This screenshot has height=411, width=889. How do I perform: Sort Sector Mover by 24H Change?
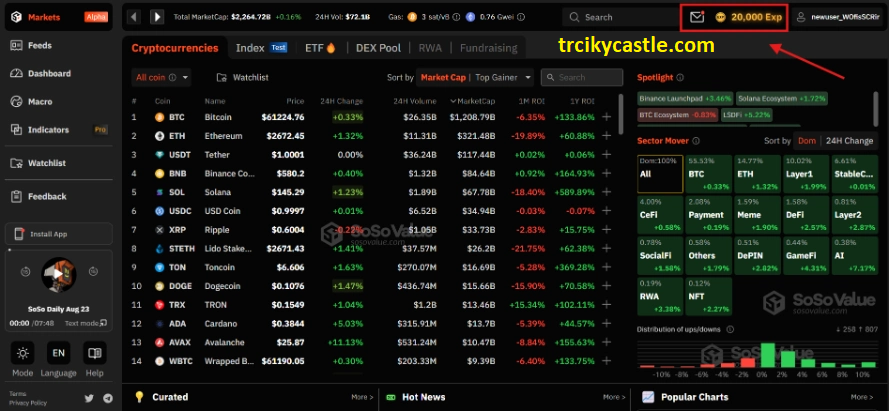[849, 141]
